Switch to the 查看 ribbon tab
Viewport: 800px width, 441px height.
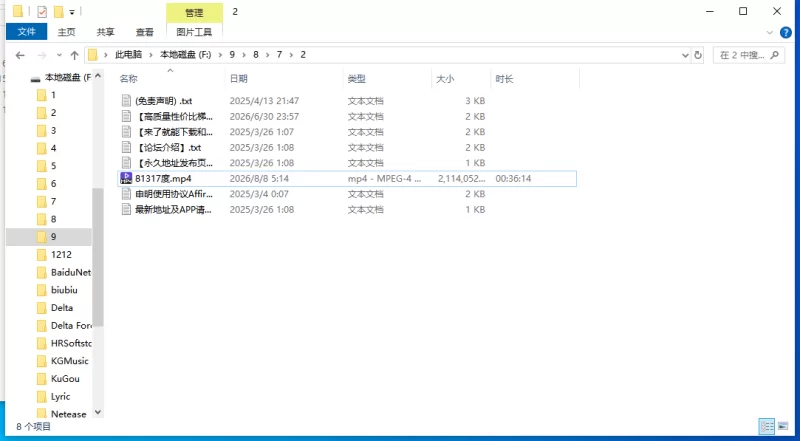[144, 32]
